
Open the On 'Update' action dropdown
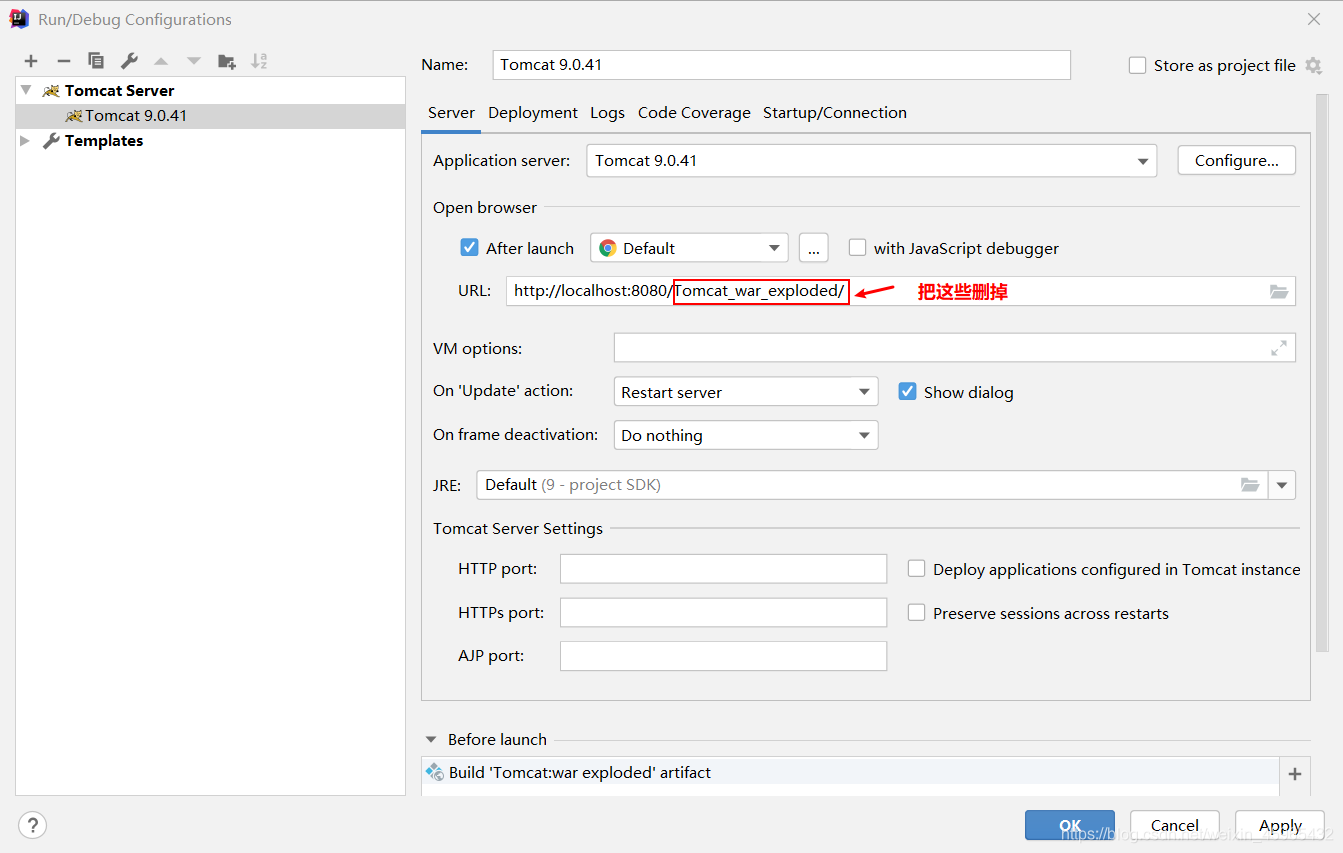pos(746,392)
